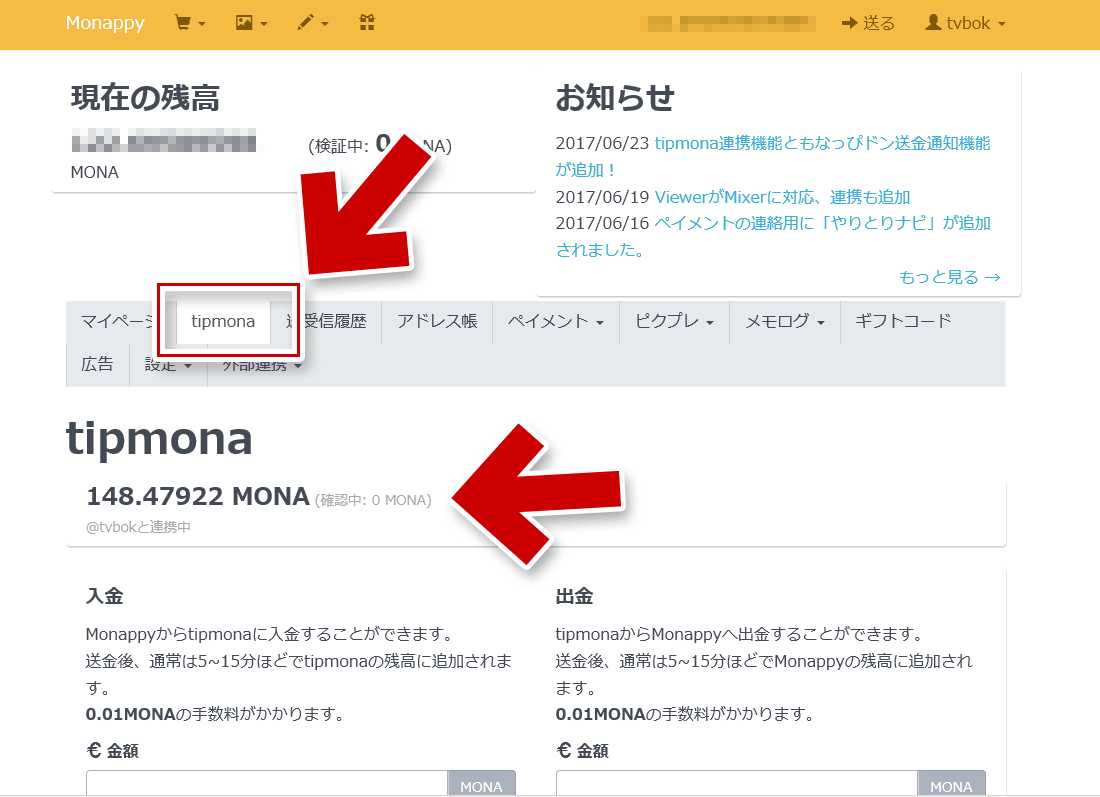Open the picture menu icon in navbar

pyautogui.click(x=251, y=23)
